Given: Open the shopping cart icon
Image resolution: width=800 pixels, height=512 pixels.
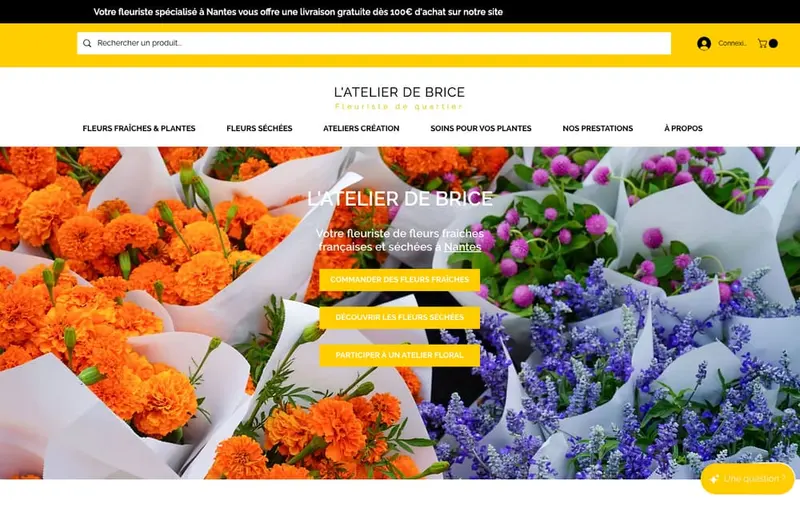Looking at the screenshot, I should click(x=767, y=43).
